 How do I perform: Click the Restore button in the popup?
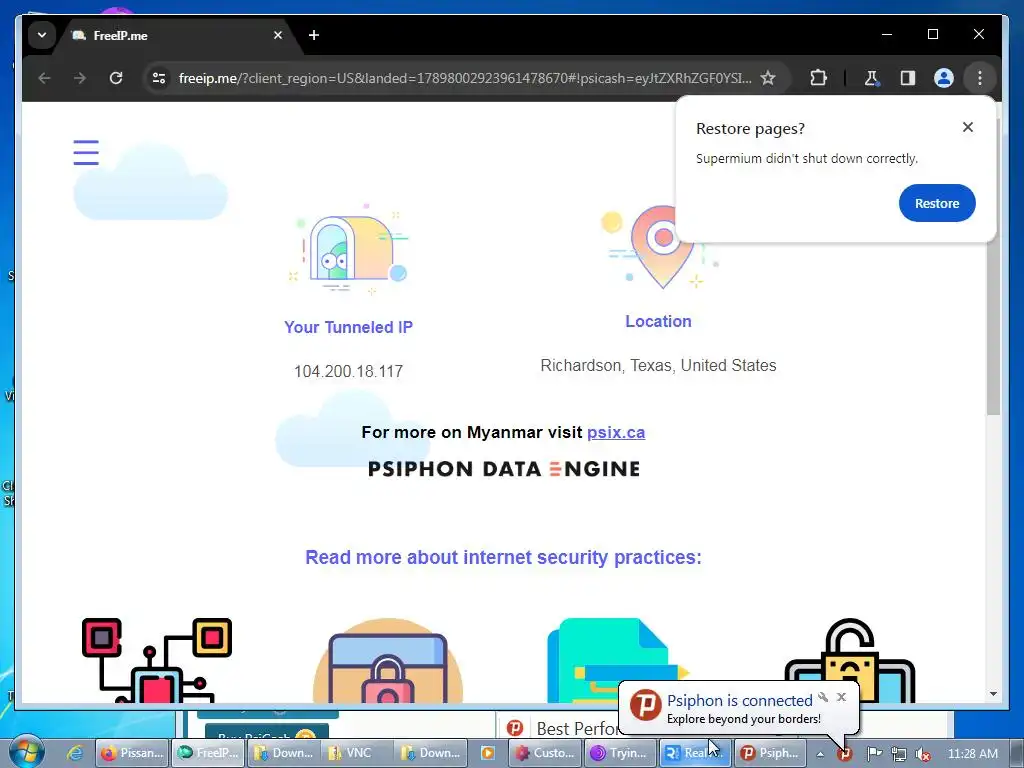[937, 203]
